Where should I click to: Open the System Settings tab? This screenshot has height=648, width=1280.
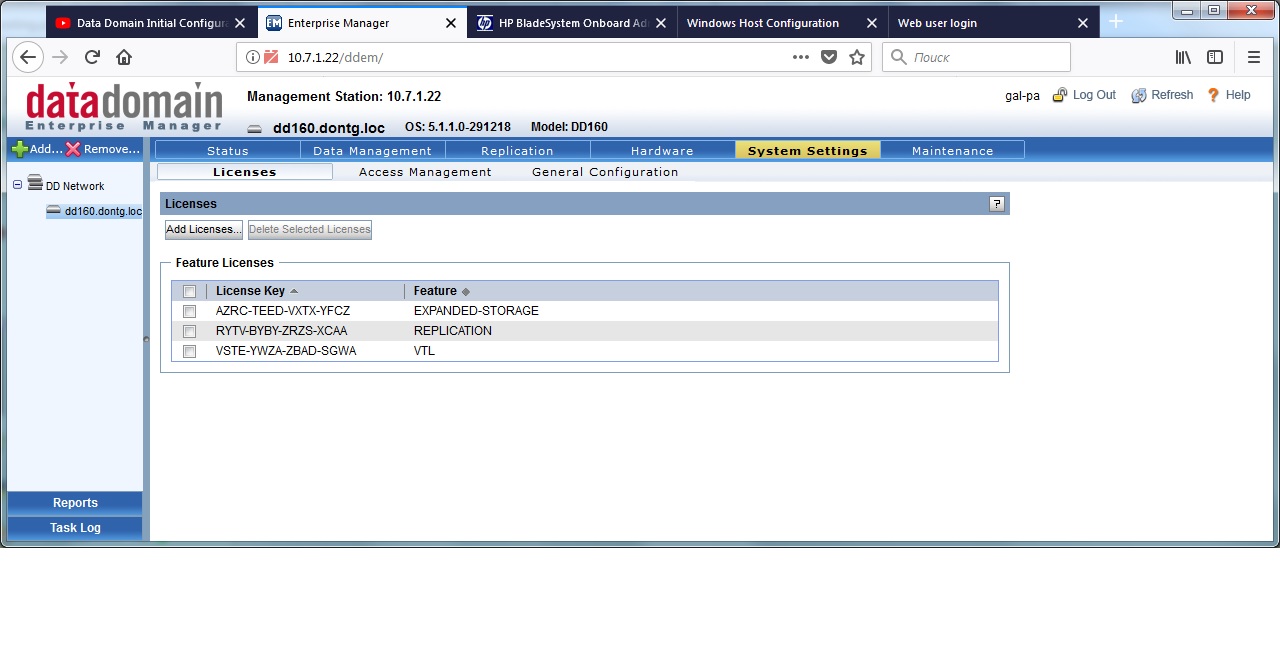pos(808,150)
